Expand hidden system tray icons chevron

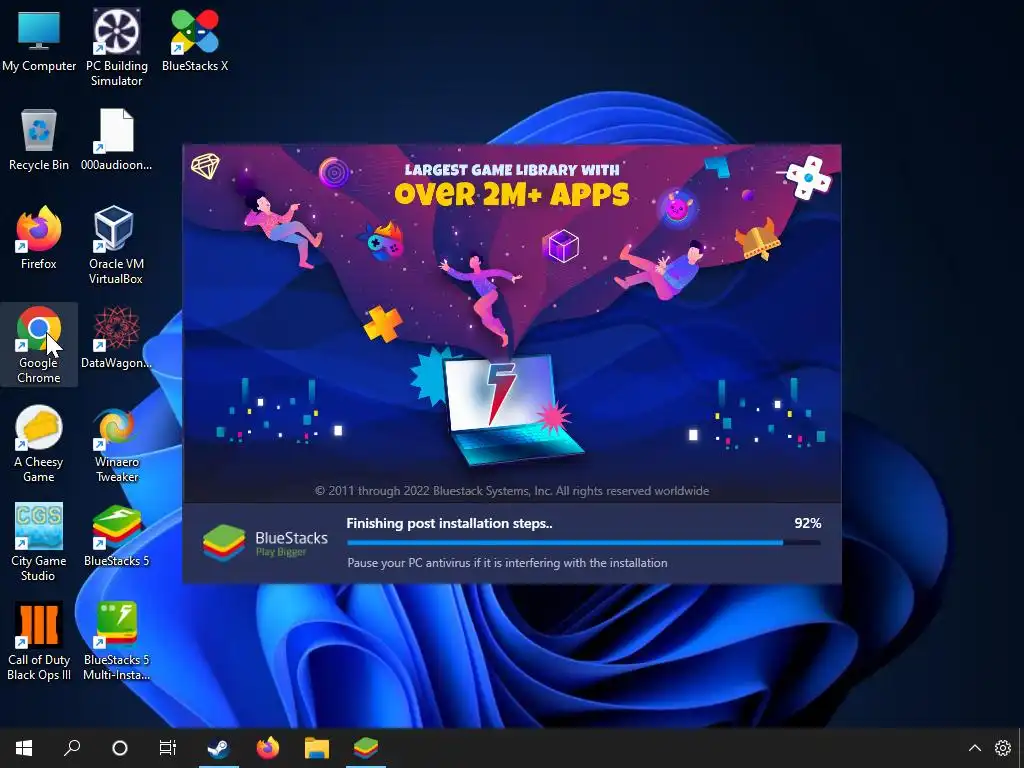[x=974, y=748]
